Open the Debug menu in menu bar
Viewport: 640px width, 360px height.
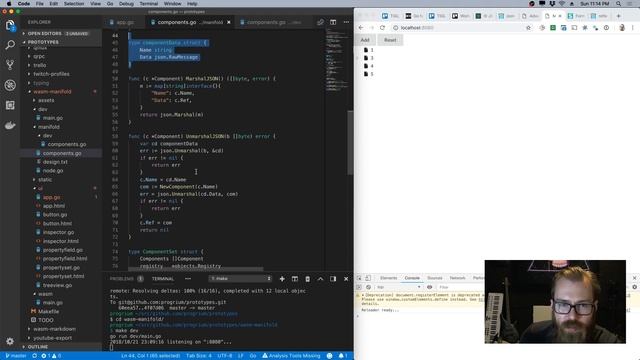coord(126,4)
